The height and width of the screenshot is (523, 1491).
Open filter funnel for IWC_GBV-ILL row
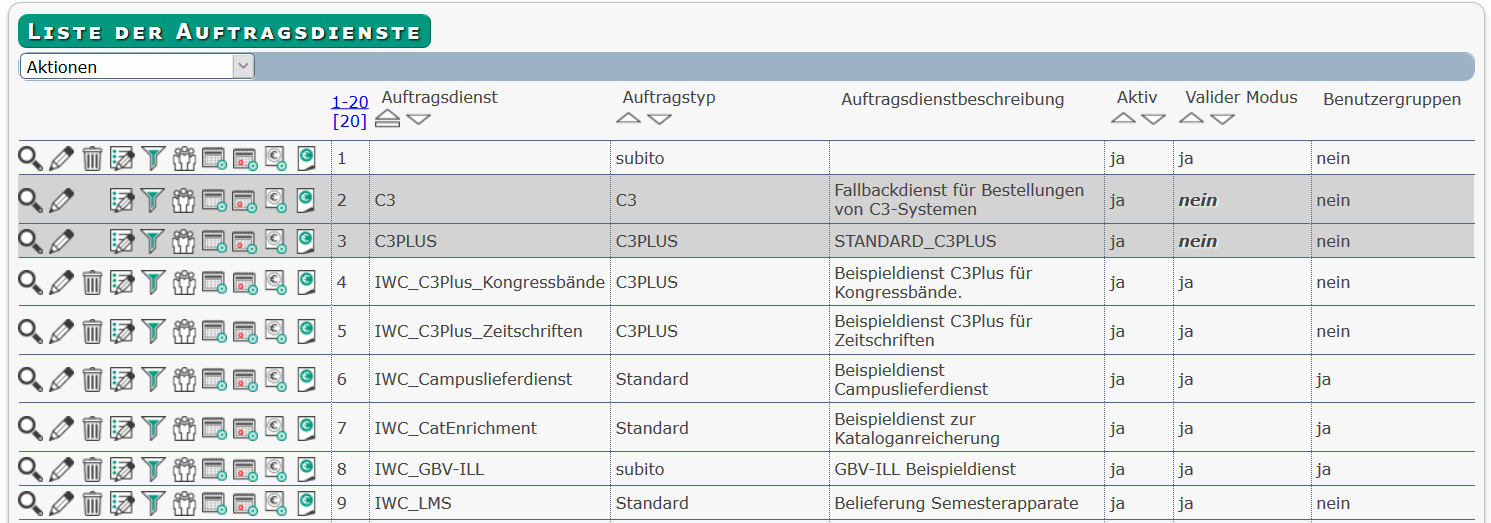coord(152,469)
